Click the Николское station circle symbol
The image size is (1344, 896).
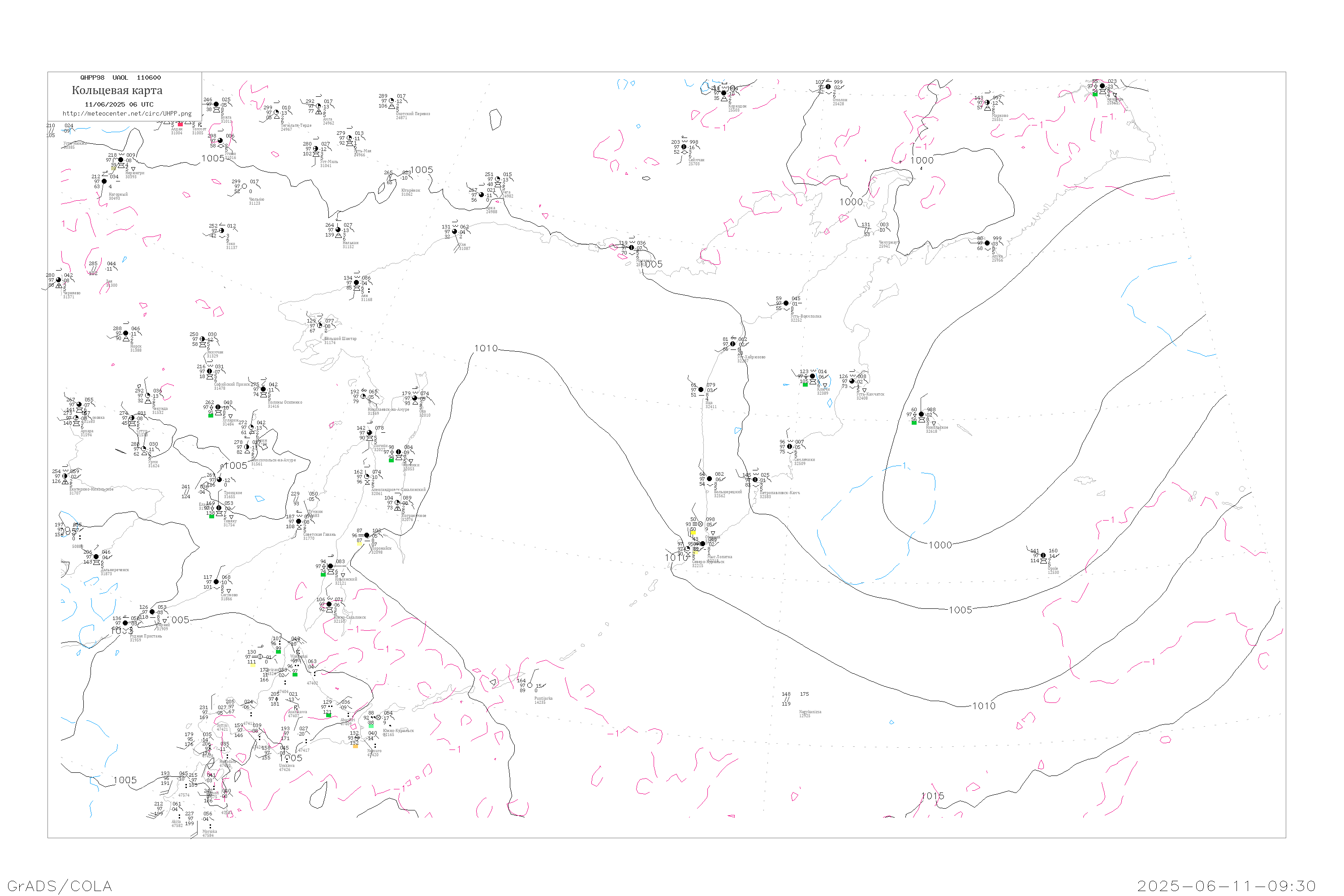click(x=921, y=414)
